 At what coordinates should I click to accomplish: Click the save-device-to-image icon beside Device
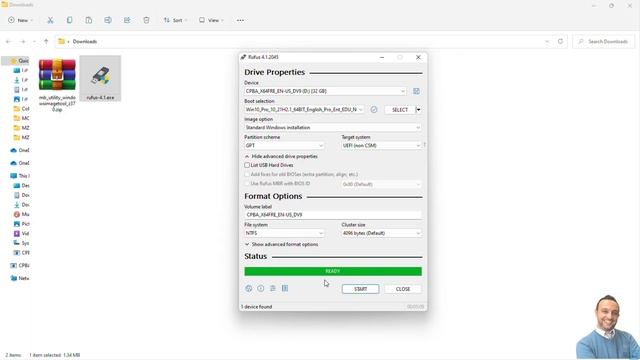416,91
